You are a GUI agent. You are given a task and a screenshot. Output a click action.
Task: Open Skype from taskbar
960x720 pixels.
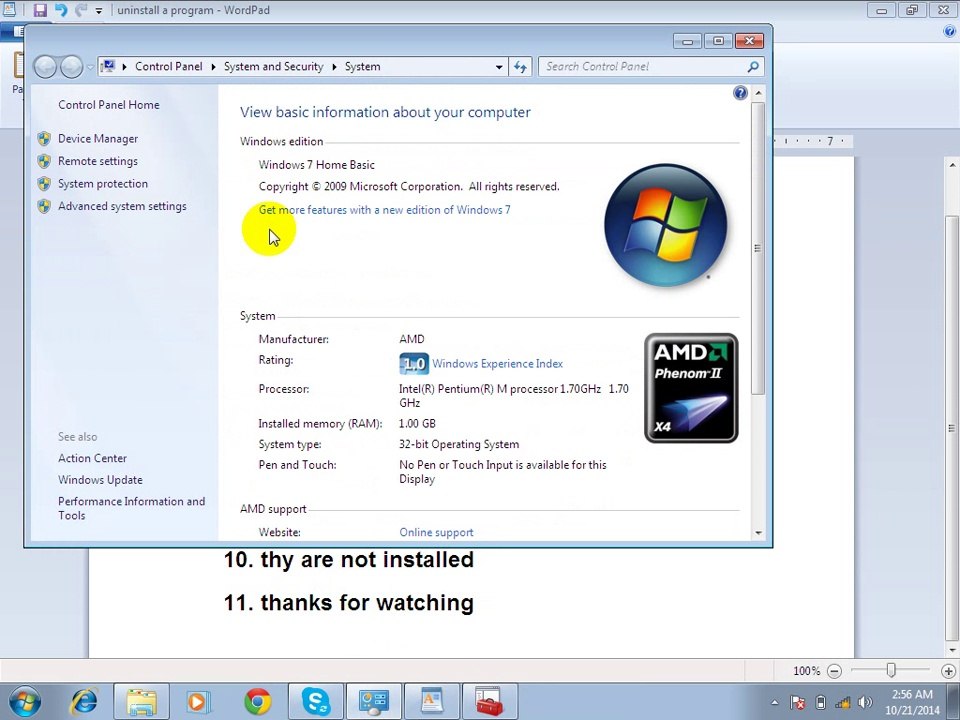coord(316,702)
